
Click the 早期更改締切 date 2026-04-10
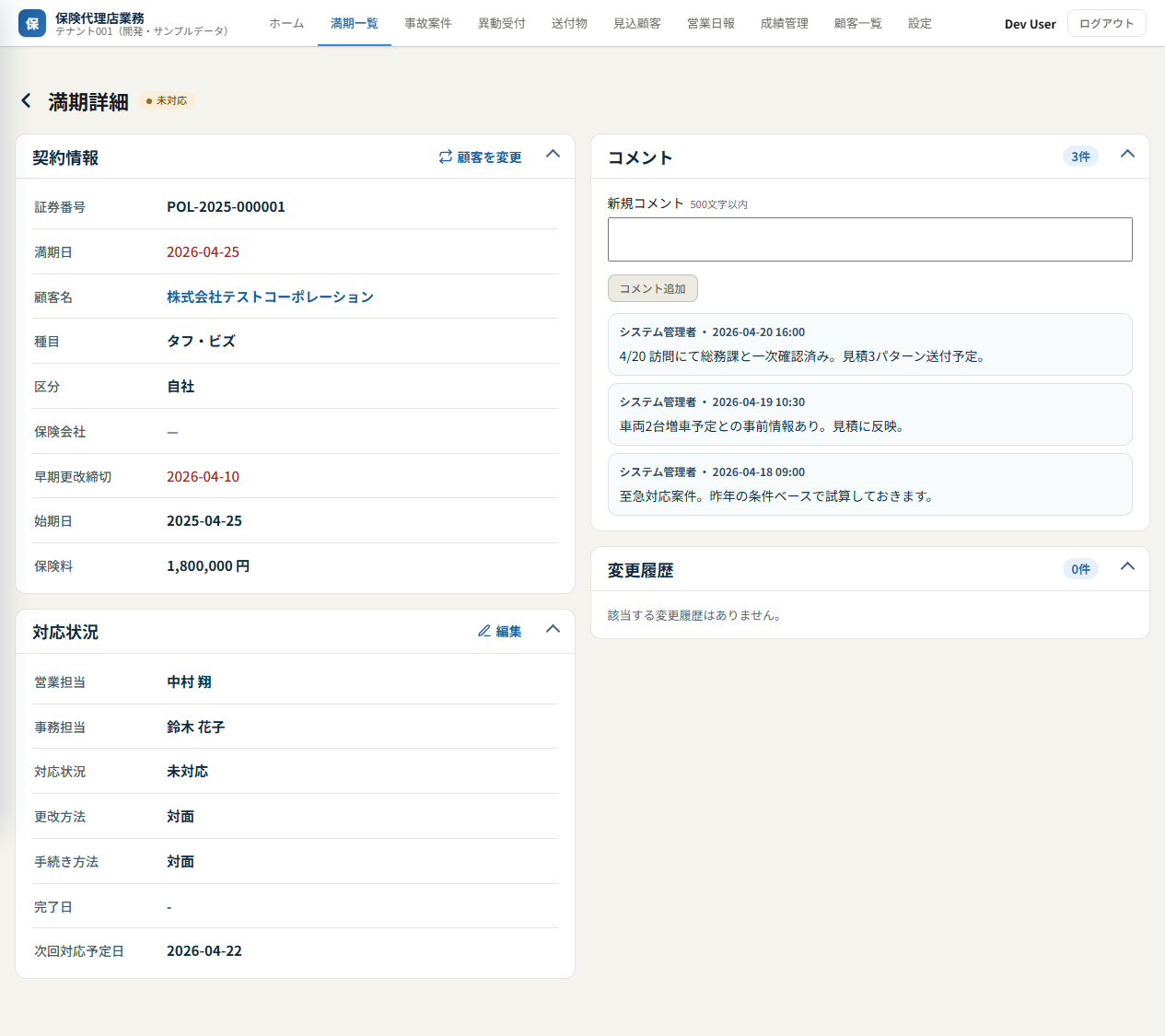click(x=203, y=477)
